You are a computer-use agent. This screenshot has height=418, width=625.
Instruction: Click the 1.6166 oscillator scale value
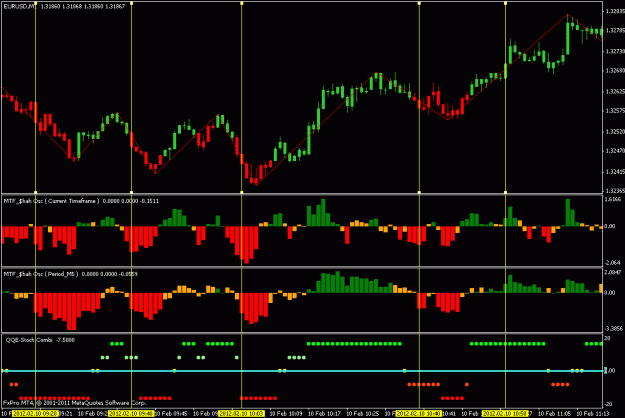point(613,199)
